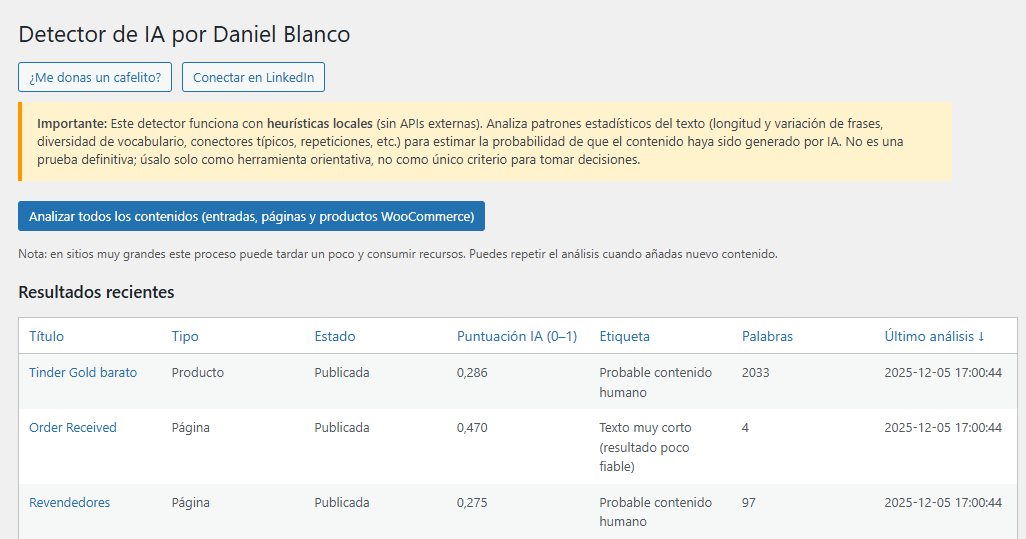Click 'Publicada' status in Tinder Gold row

click(342, 372)
